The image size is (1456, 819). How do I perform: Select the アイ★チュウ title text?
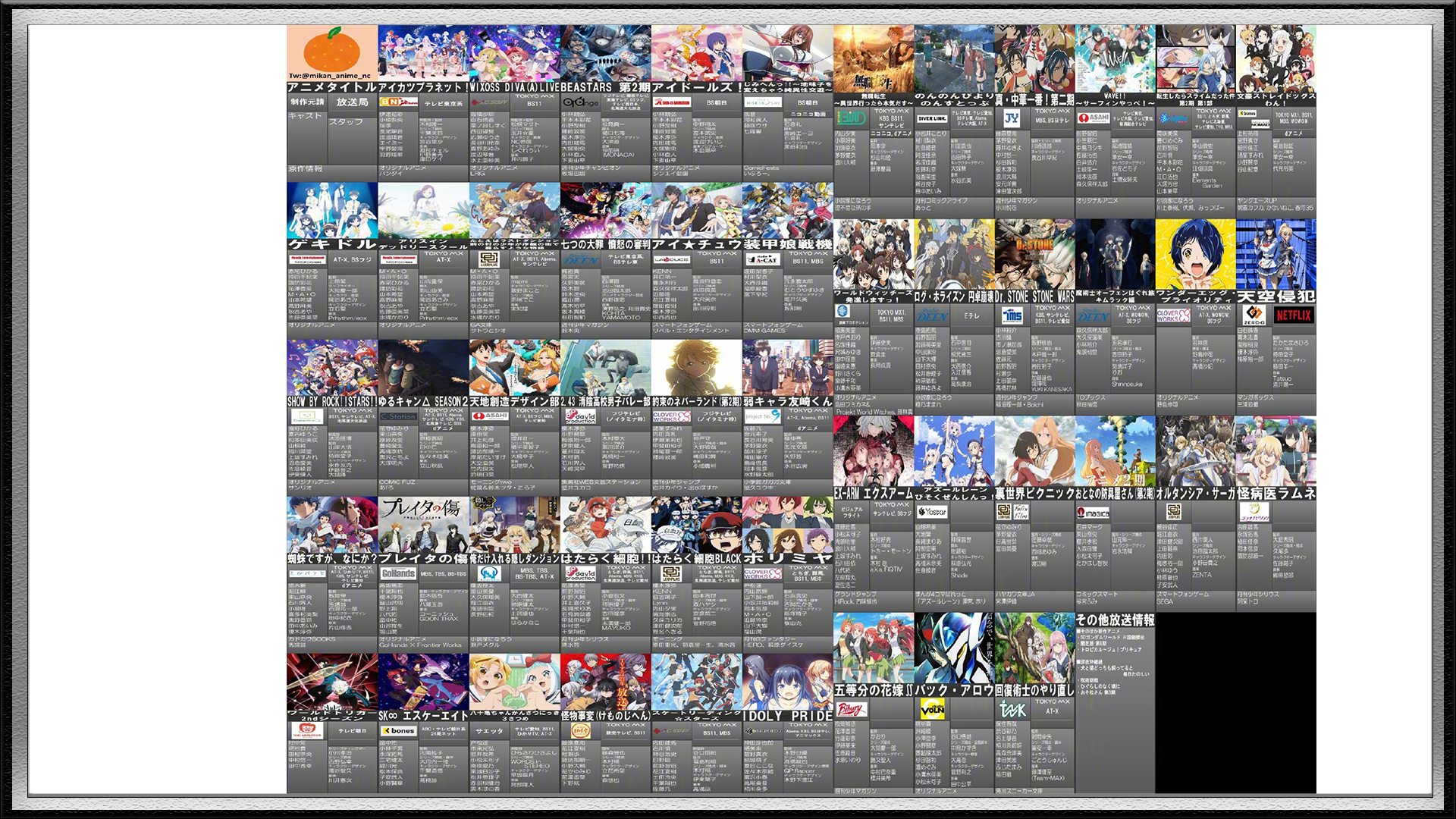click(x=696, y=244)
